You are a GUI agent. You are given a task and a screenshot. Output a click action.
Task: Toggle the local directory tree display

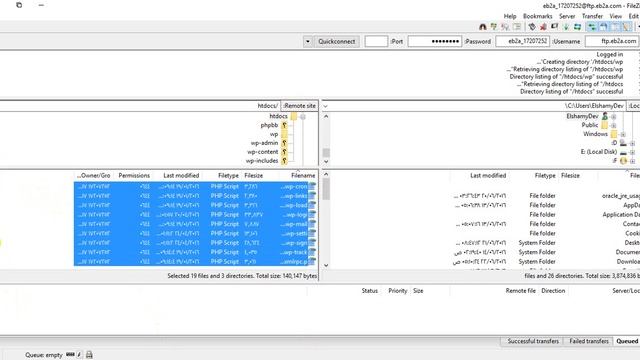pos(615,27)
